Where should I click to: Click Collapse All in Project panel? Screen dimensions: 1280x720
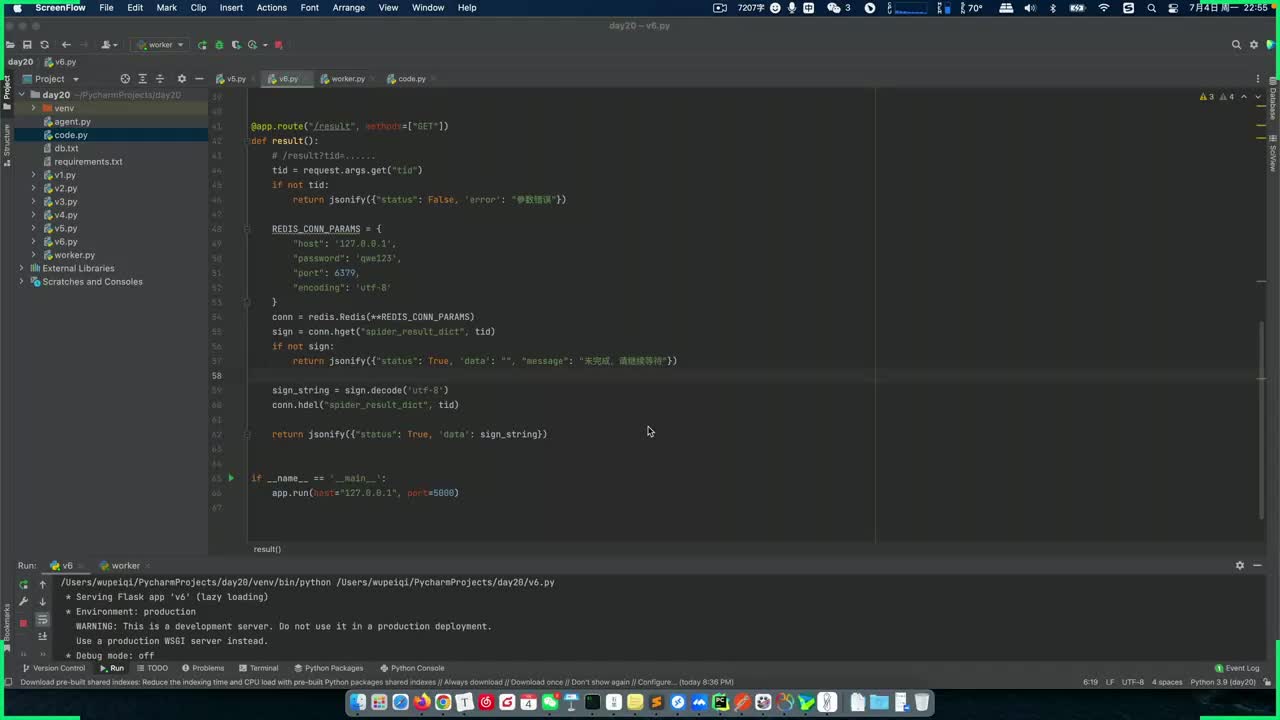pos(159,79)
